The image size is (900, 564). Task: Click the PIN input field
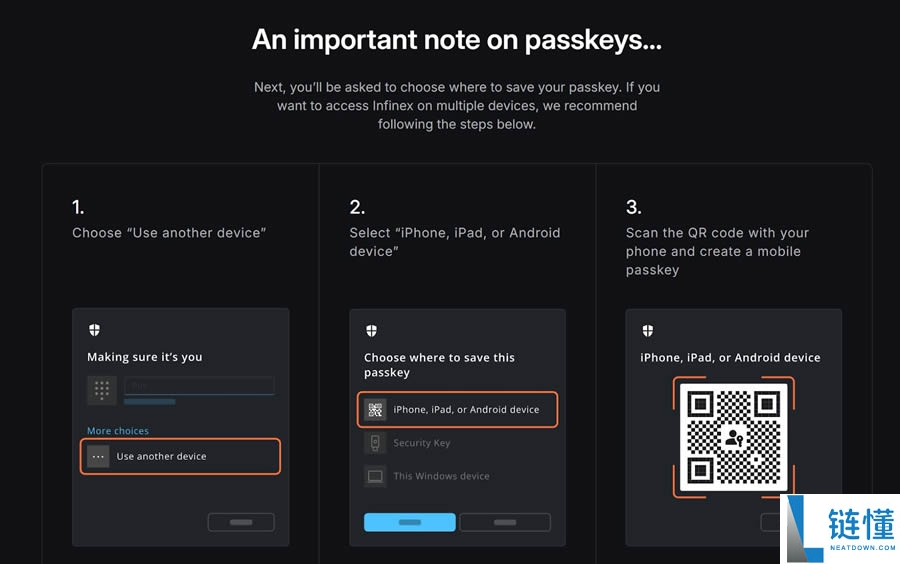198,385
